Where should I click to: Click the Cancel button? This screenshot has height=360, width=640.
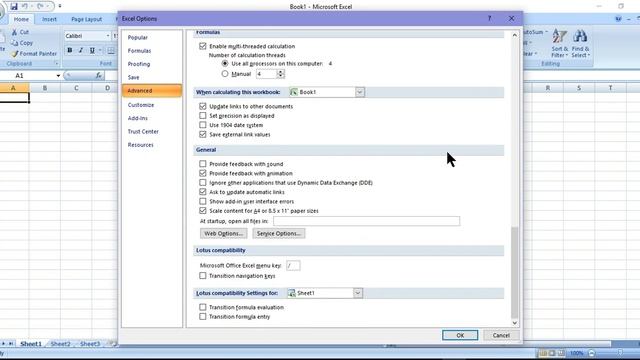[501, 335]
